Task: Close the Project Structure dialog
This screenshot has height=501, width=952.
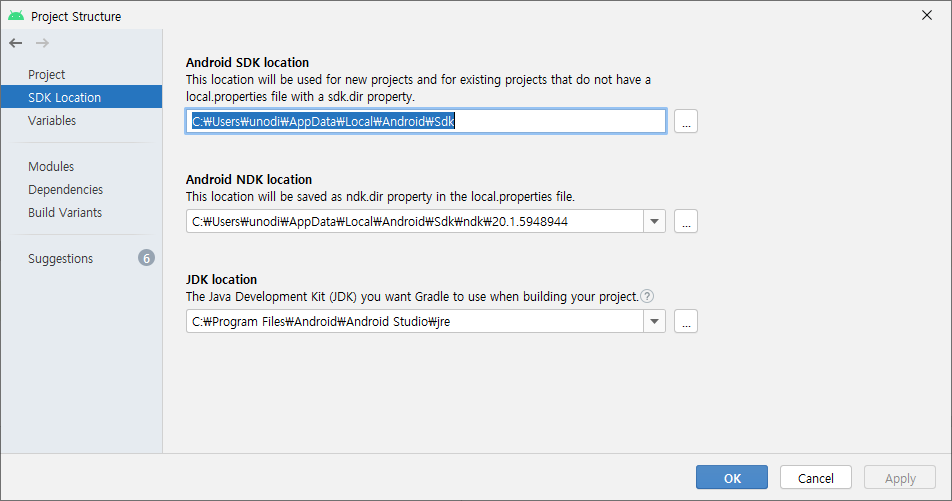Action: pos(926,16)
